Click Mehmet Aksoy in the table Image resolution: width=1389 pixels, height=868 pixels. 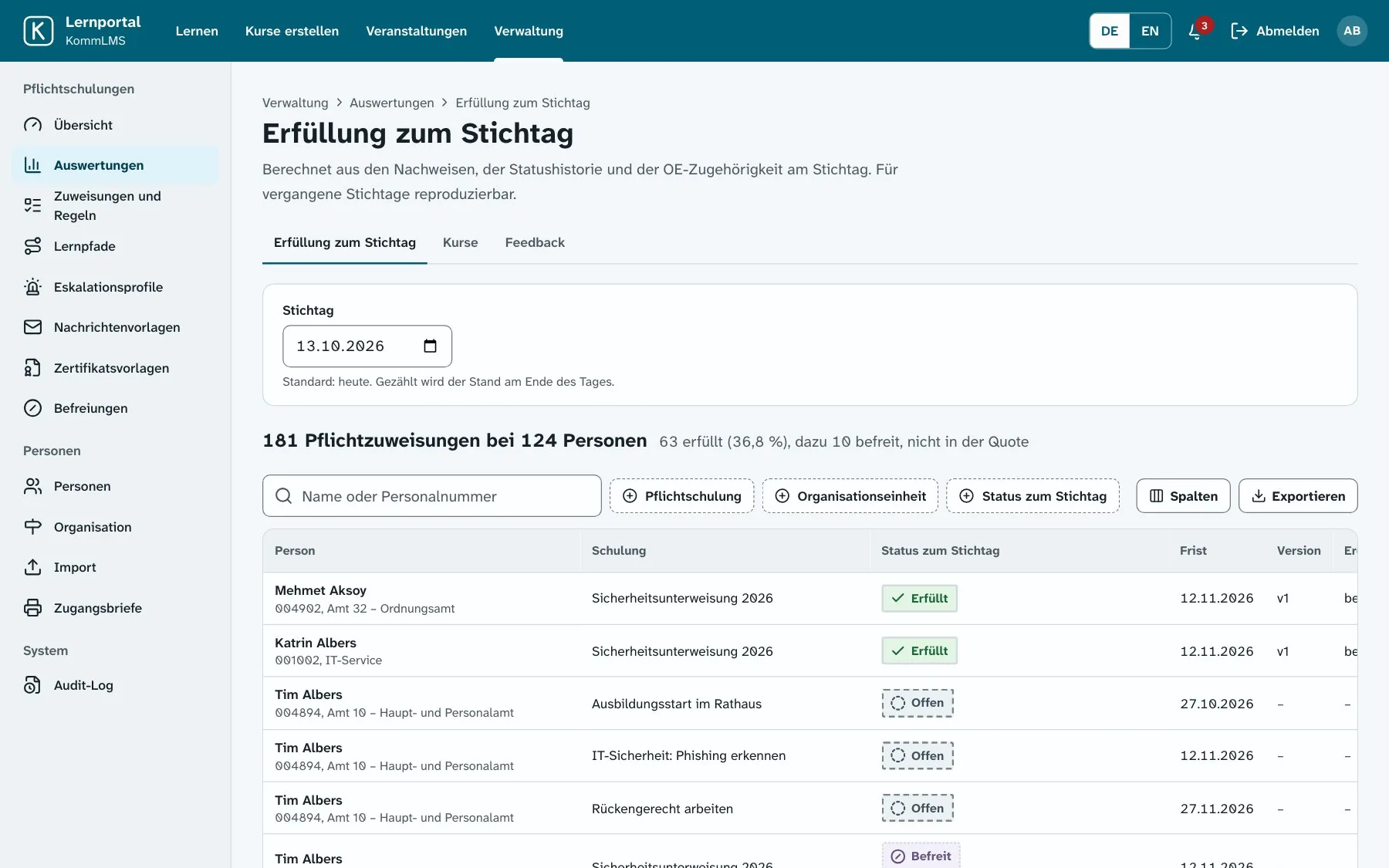[x=320, y=590]
